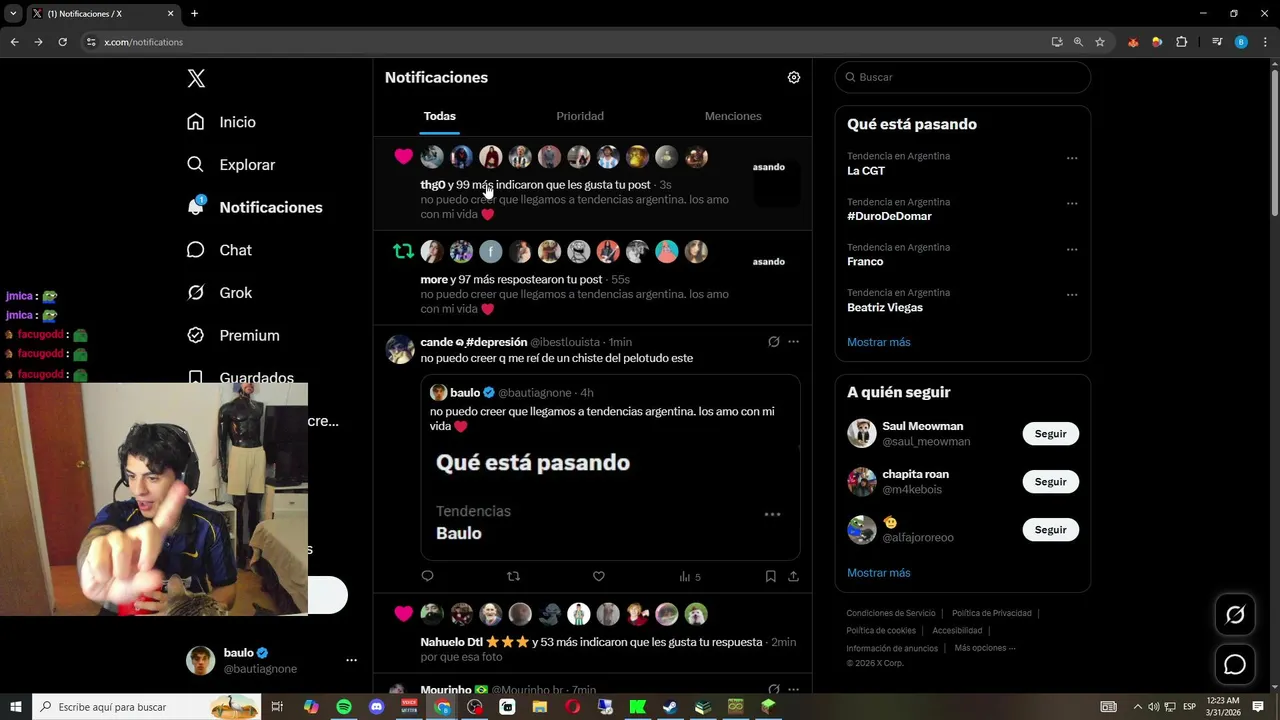
Task: Go back in browser
Action: pyautogui.click(x=14, y=42)
